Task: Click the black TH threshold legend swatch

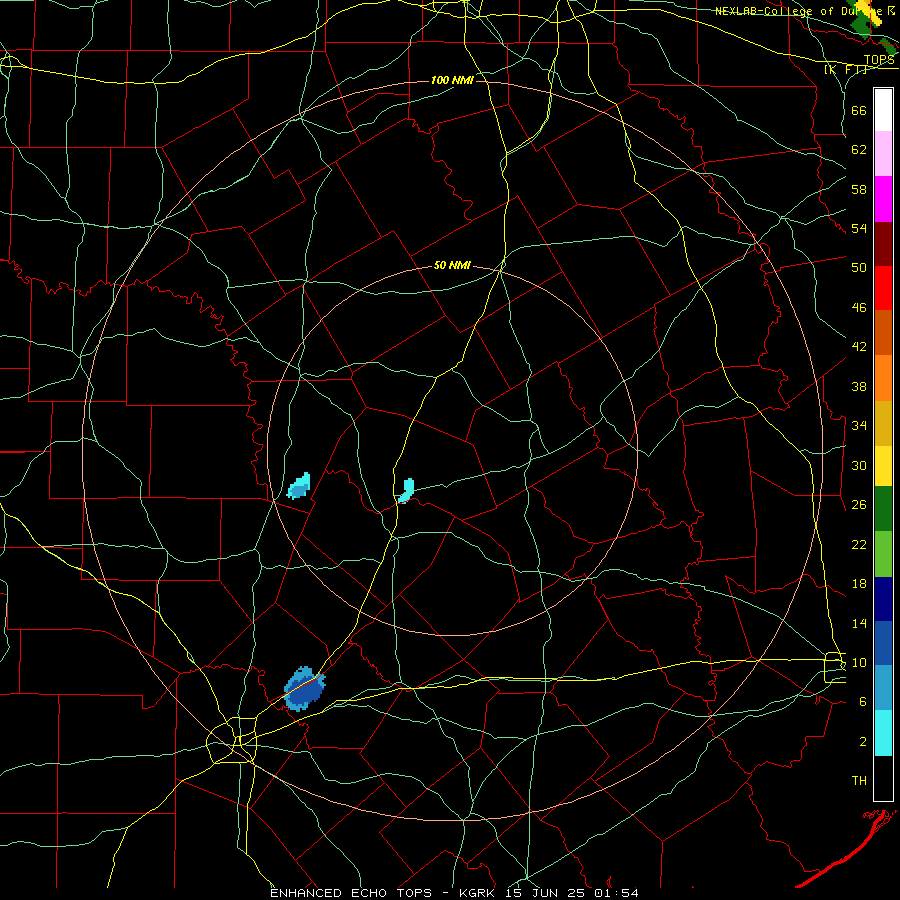Action: [x=883, y=778]
